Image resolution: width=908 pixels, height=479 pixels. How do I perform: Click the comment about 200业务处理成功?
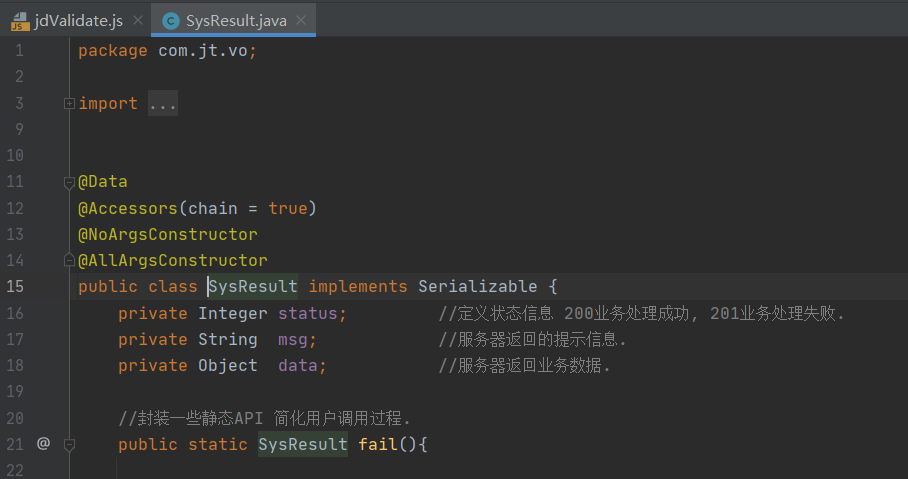(x=642, y=313)
